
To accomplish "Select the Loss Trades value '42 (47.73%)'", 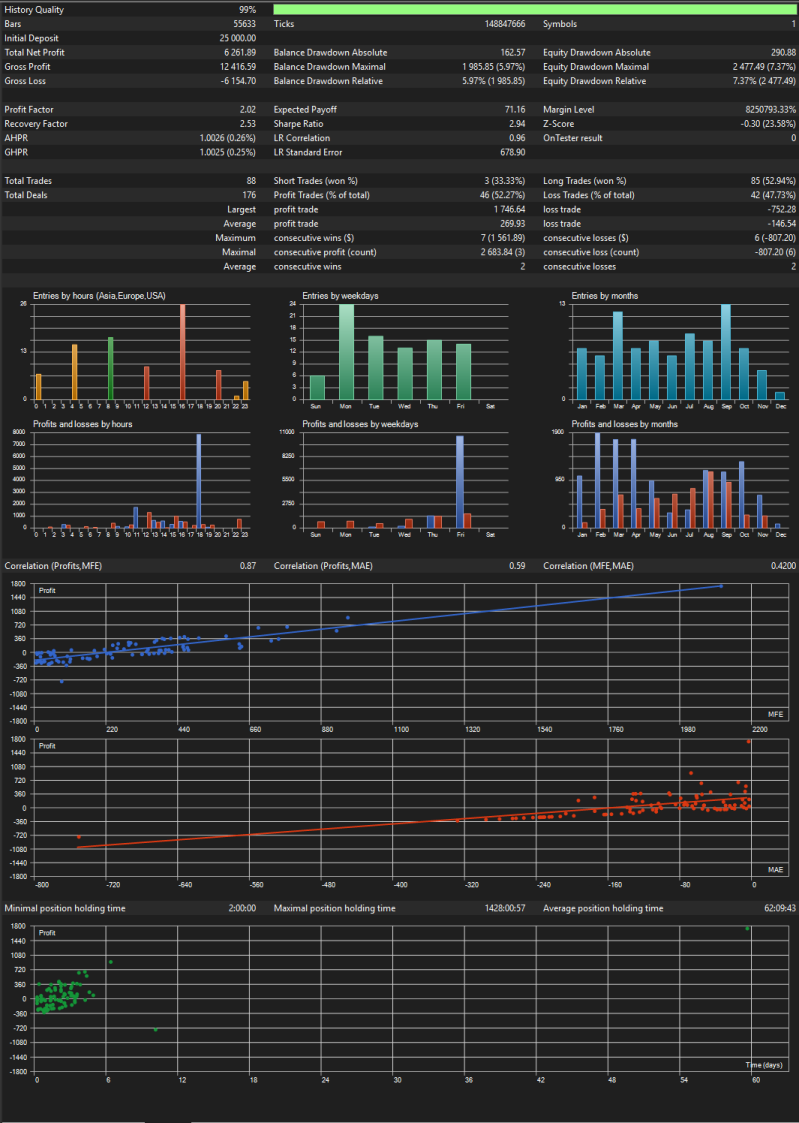I will 771,196.
